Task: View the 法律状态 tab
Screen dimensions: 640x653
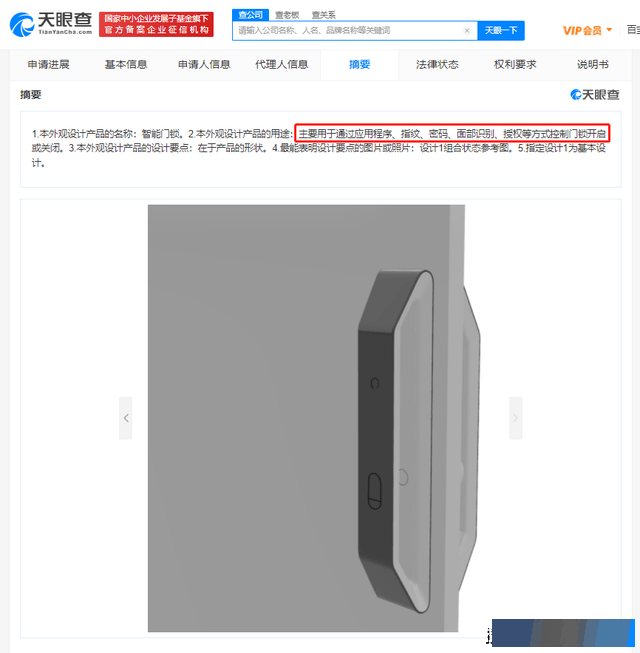Action: 437,65
